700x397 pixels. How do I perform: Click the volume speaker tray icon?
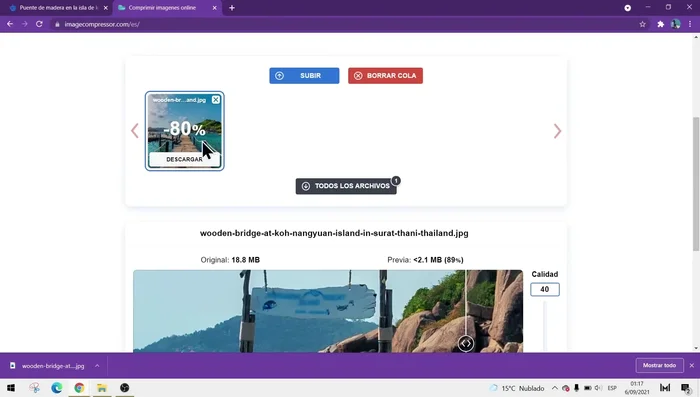[598, 388]
